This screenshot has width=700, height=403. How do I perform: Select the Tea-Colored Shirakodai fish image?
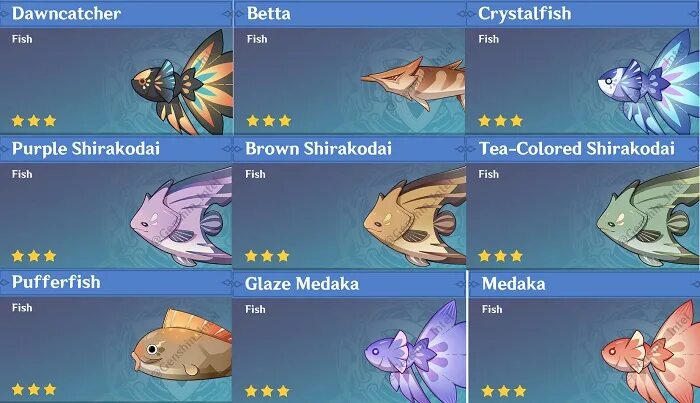(648, 217)
